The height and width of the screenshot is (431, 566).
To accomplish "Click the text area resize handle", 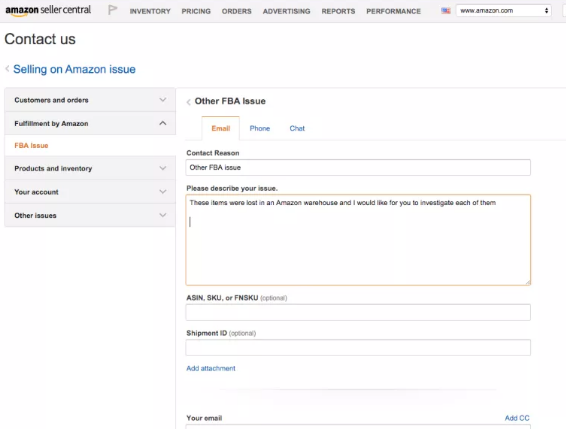I will pyautogui.click(x=528, y=282).
